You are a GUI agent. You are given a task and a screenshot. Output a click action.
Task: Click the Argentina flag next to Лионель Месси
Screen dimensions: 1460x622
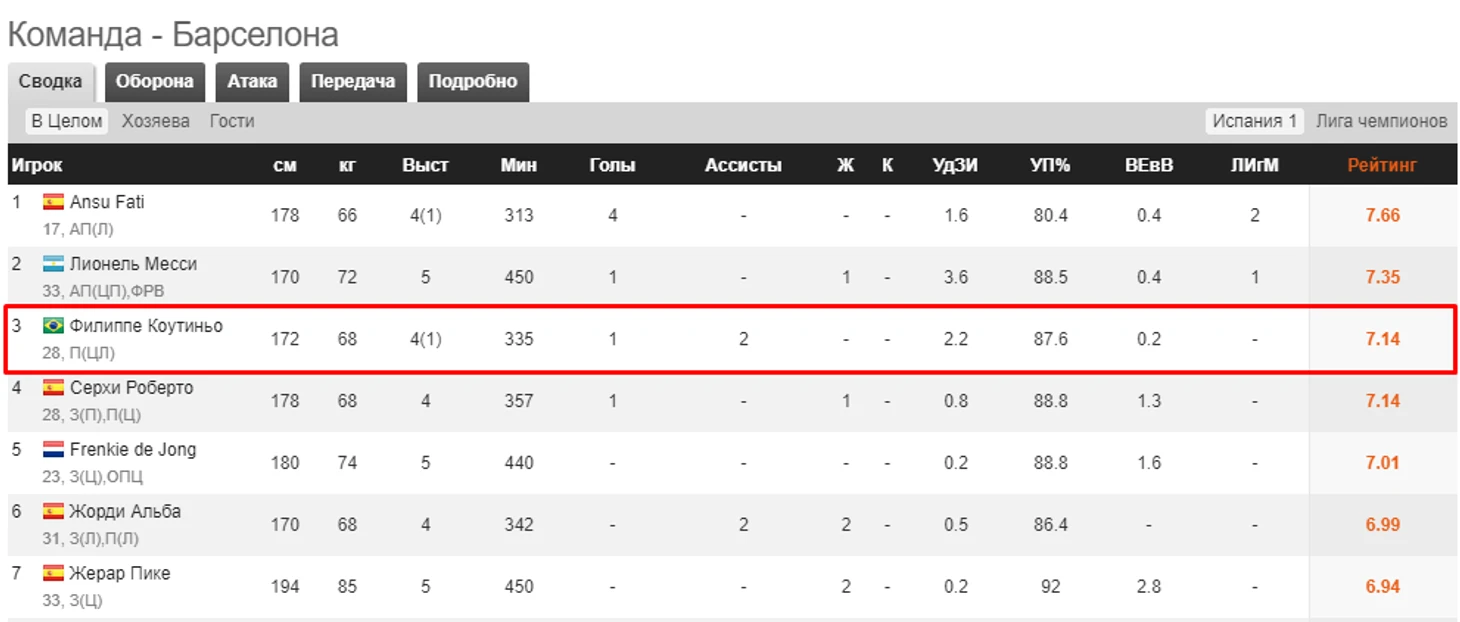(x=53, y=264)
